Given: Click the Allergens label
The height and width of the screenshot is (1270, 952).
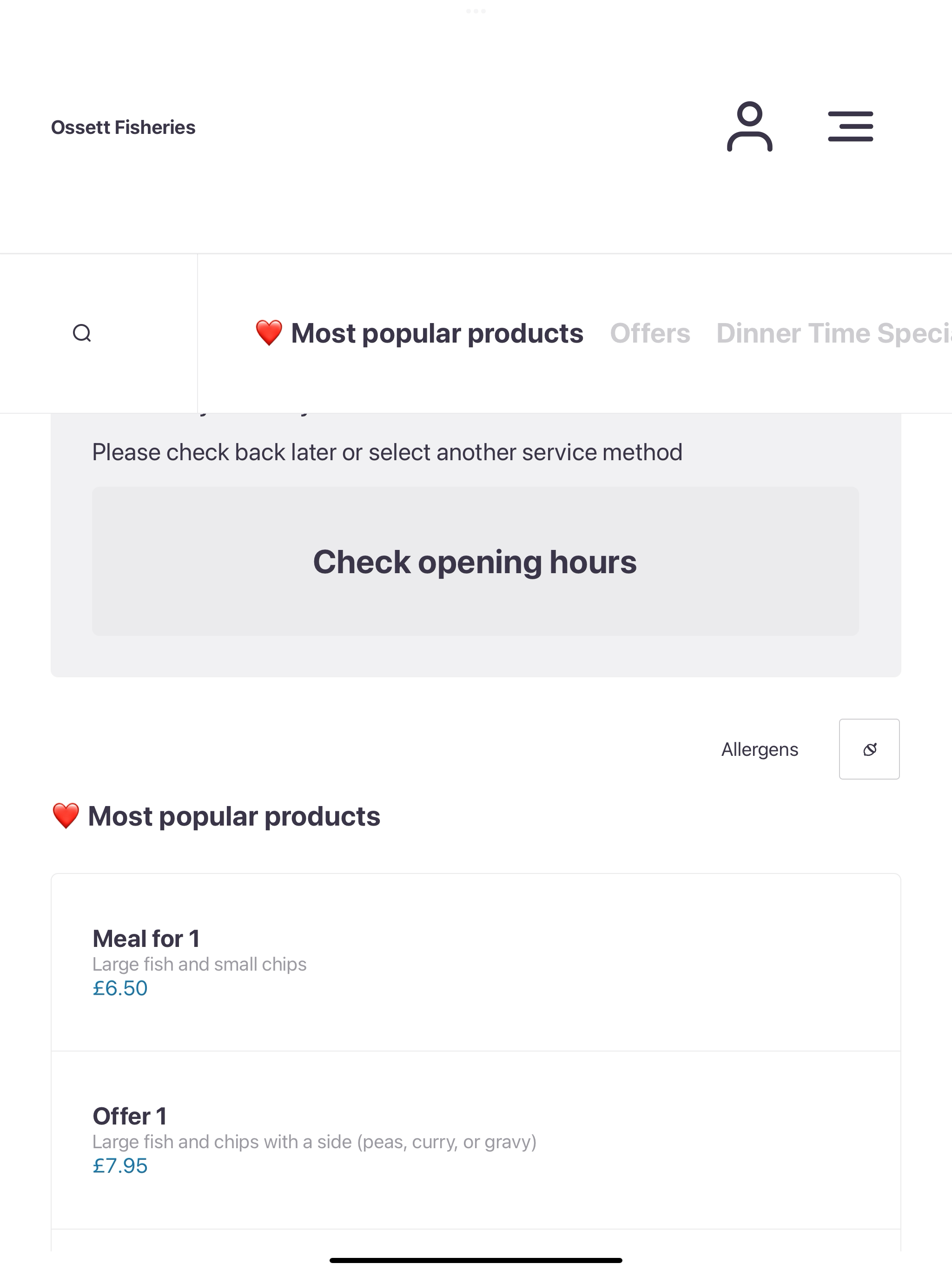Looking at the screenshot, I should (760, 749).
